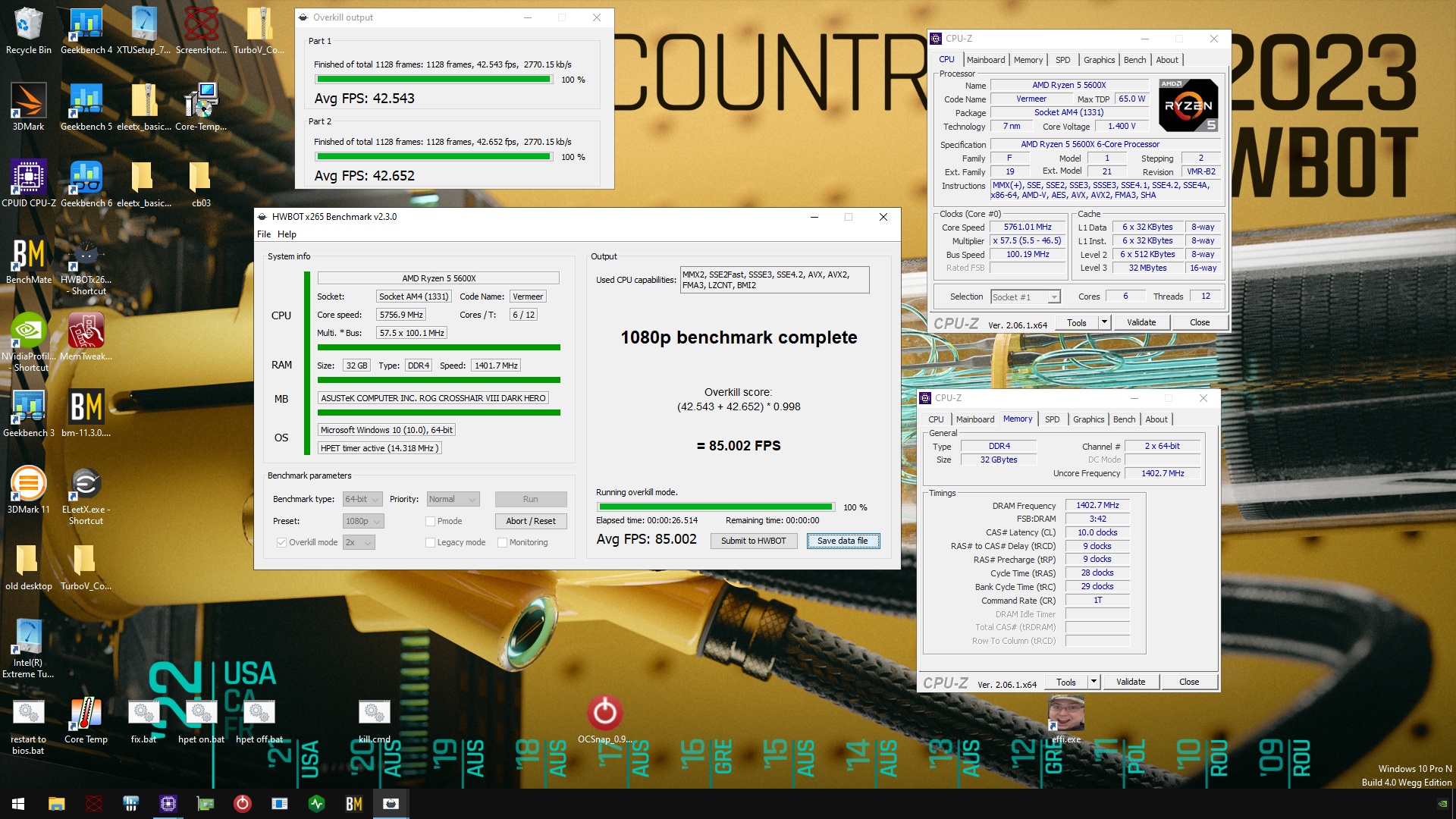Expand Tools arrow in CPU-Z memory window

click(x=1094, y=682)
